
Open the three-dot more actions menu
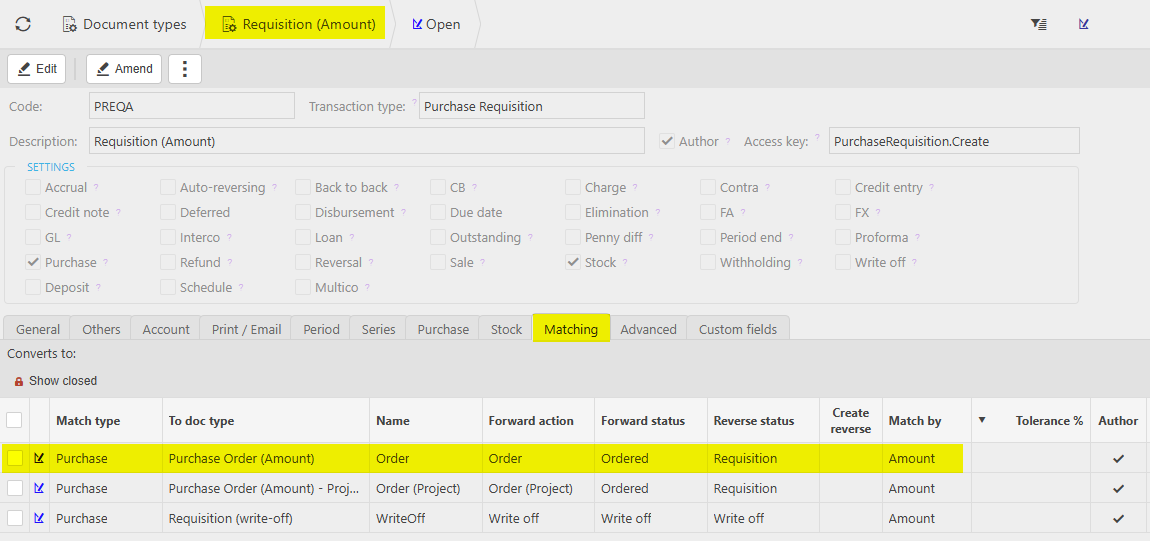(x=185, y=69)
